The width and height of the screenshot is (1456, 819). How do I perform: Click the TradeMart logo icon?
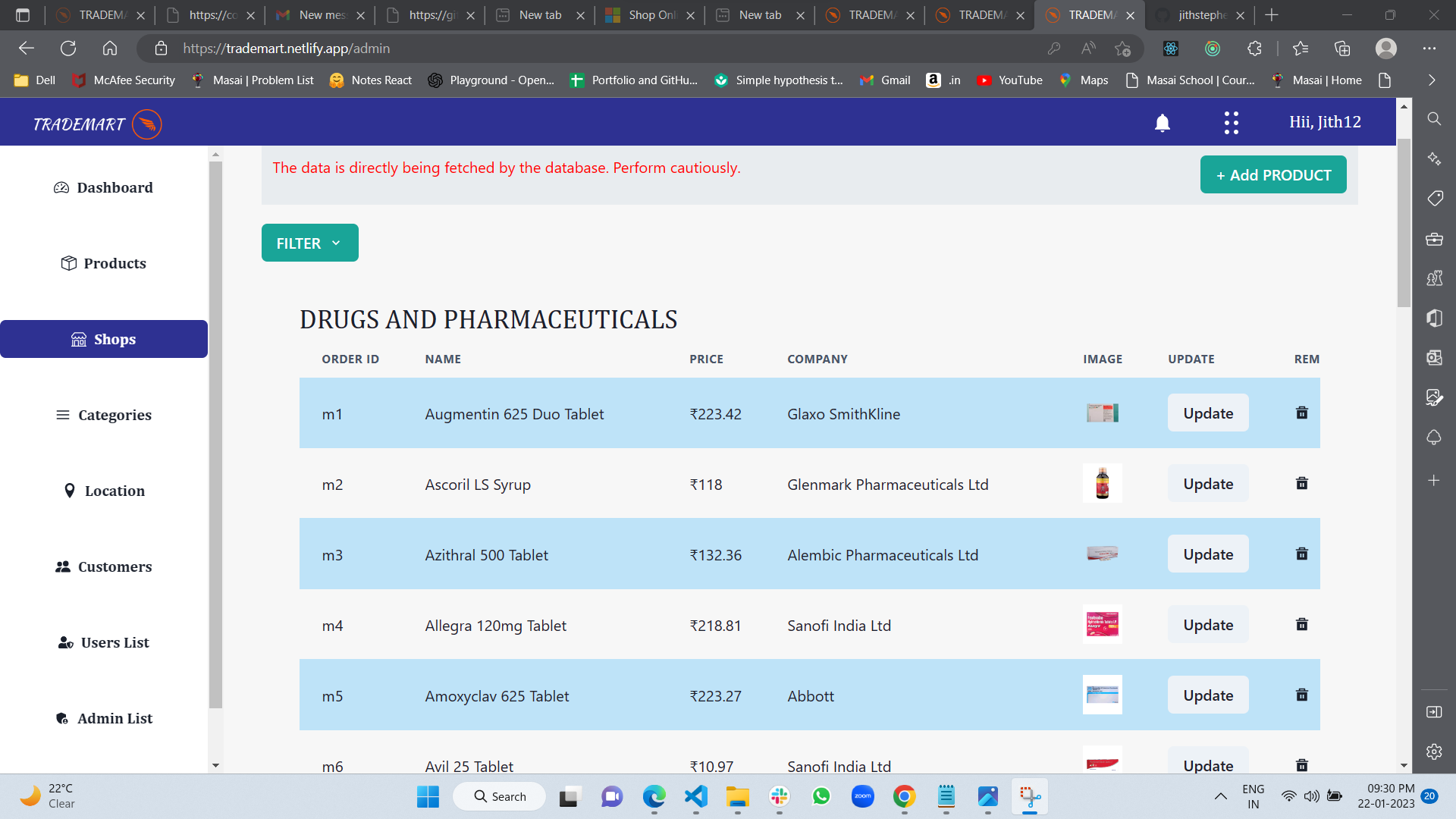click(147, 124)
